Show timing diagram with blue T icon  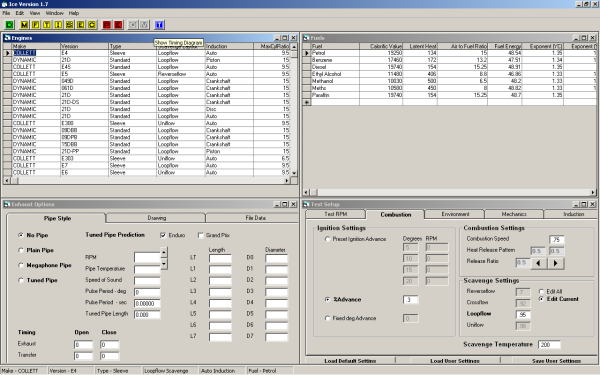click(x=159, y=25)
